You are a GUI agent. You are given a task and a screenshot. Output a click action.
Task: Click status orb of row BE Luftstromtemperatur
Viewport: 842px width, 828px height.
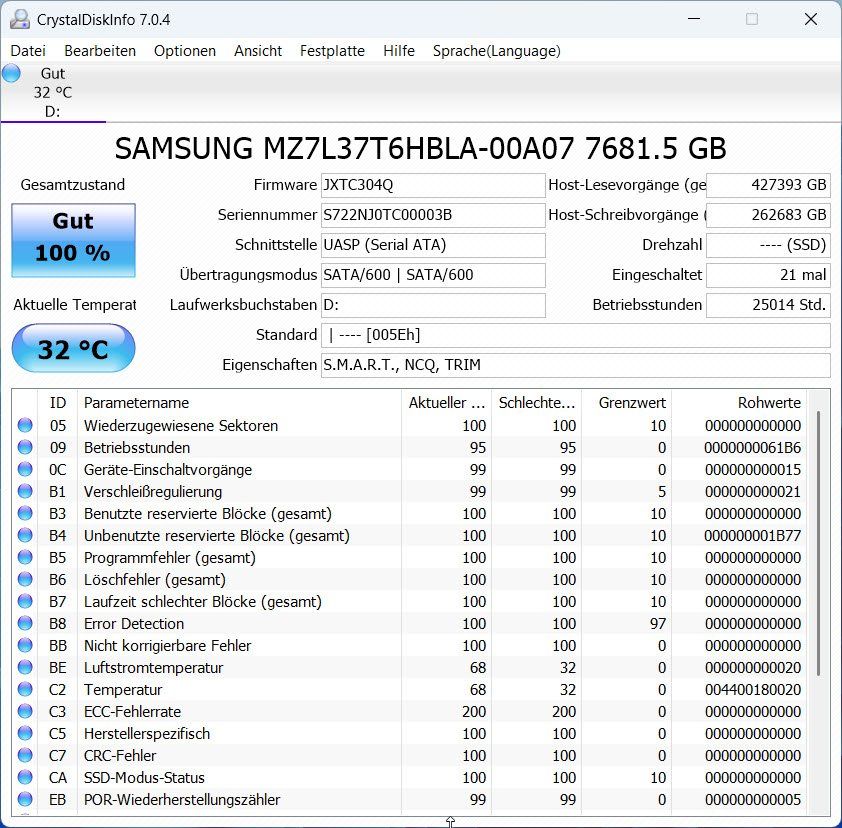(x=25, y=667)
